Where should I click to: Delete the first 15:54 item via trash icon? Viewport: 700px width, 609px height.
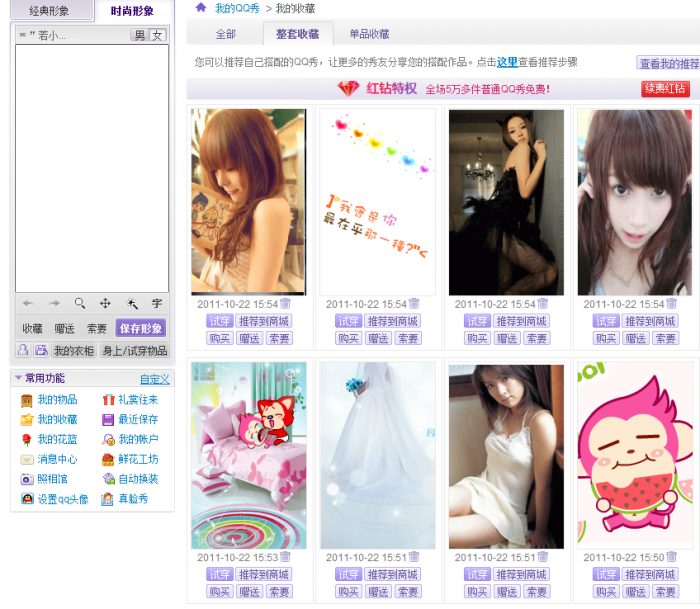[285, 304]
